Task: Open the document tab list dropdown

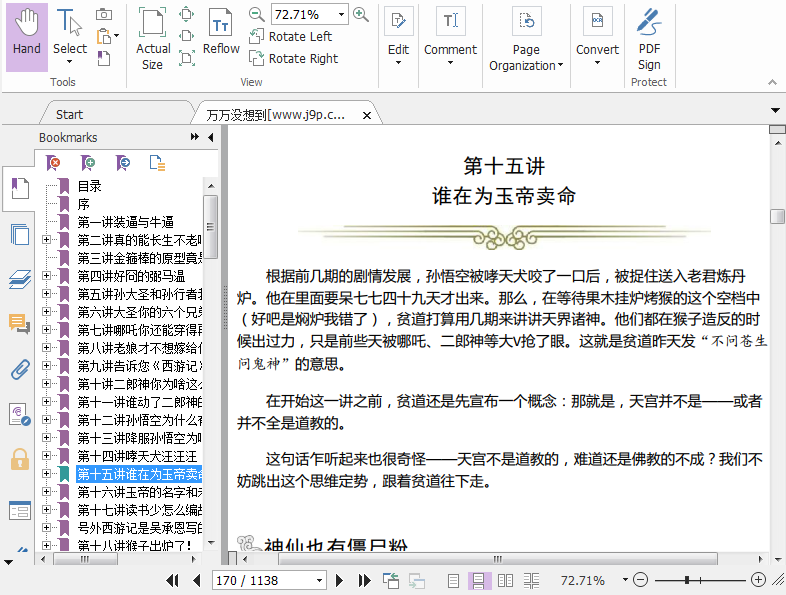Action: point(775,110)
